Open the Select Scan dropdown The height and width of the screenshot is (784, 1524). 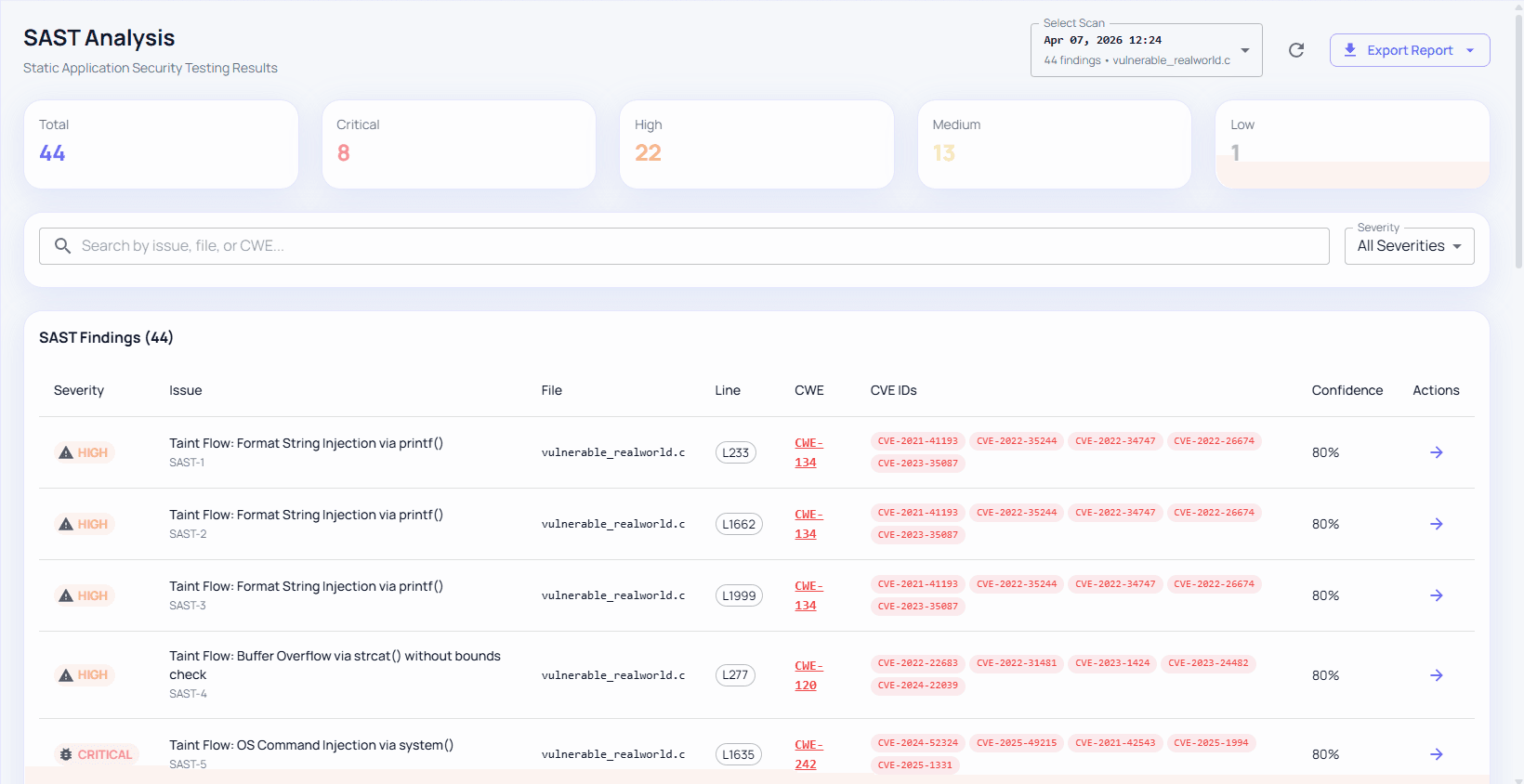point(1146,50)
